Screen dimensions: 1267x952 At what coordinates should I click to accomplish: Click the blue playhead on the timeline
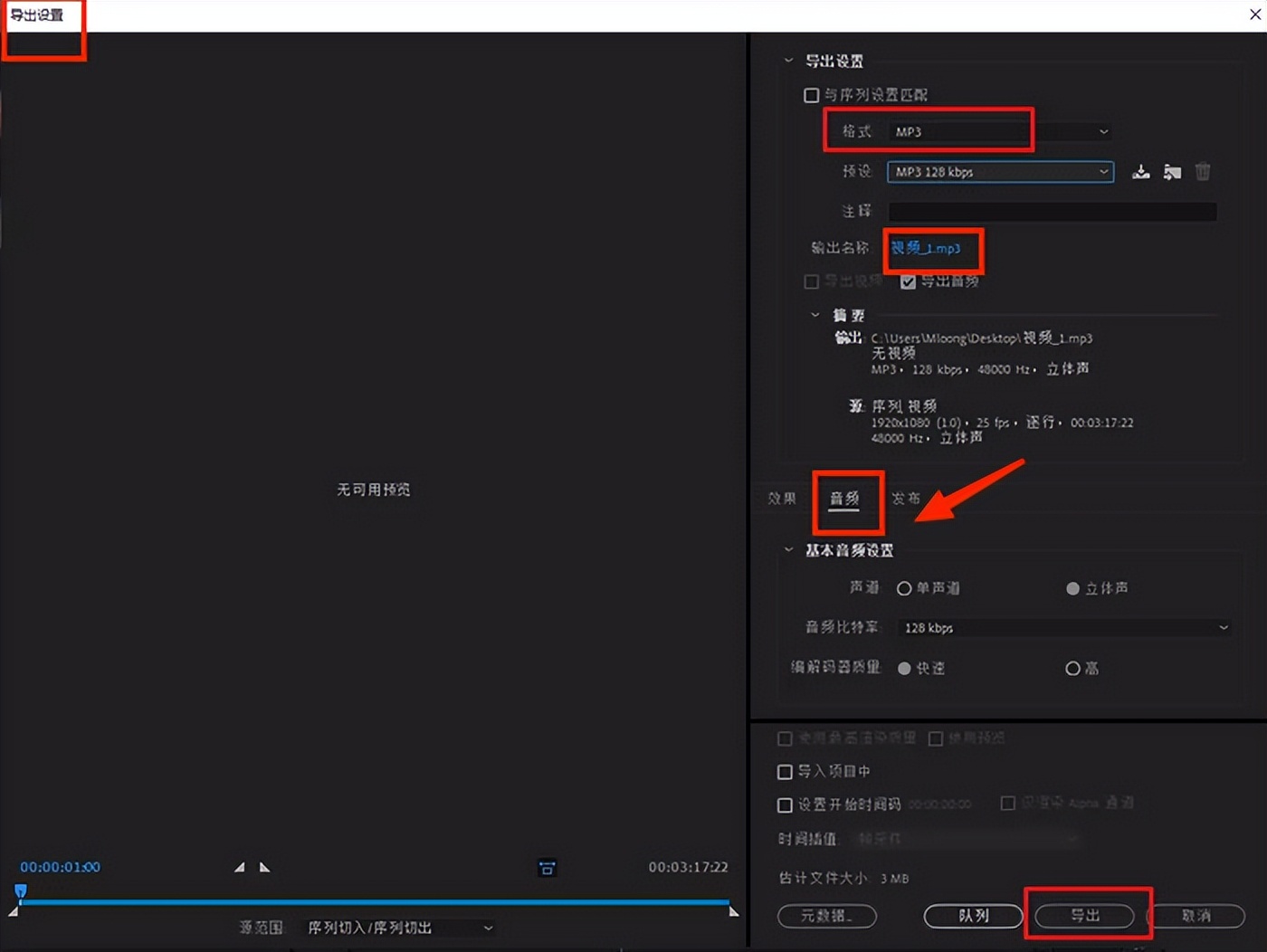[x=21, y=891]
